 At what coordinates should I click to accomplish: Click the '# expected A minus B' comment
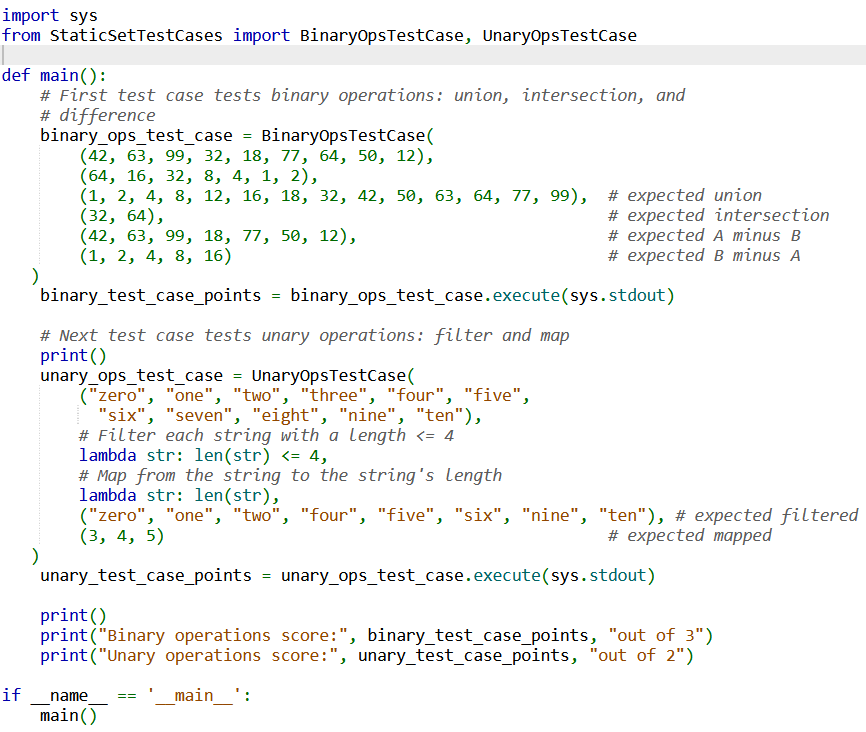point(704,235)
